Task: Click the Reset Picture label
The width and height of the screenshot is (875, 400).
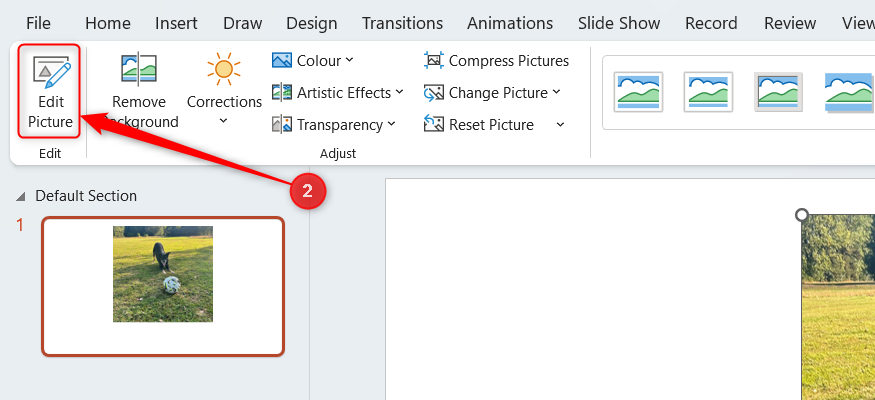Action: (492, 124)
